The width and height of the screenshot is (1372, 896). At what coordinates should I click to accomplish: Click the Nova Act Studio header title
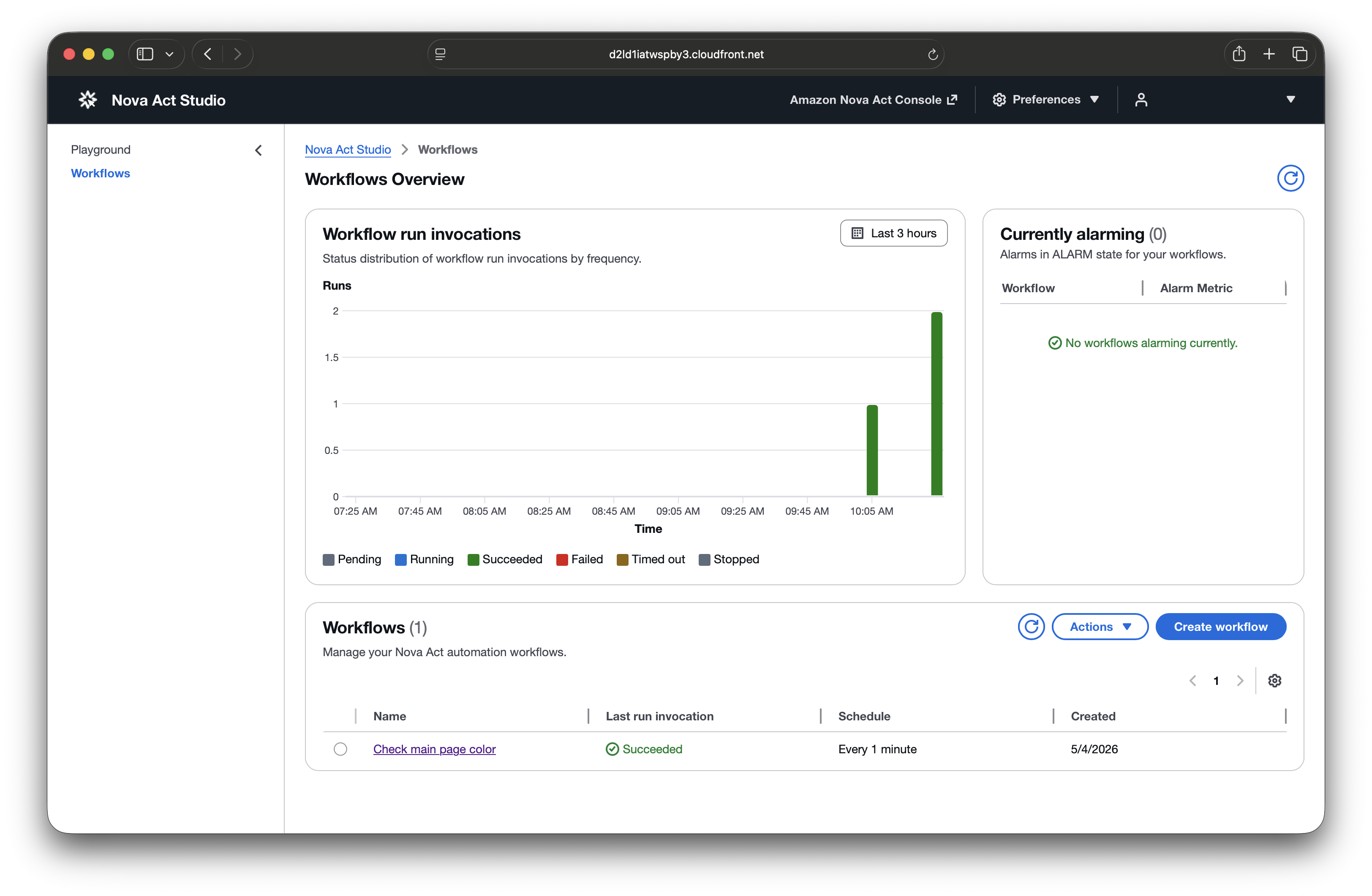pos(168,100)
